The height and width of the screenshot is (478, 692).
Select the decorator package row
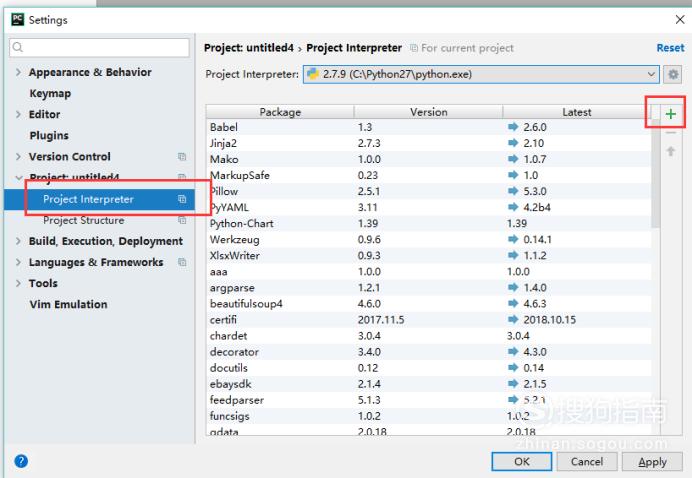click(429, 352)
